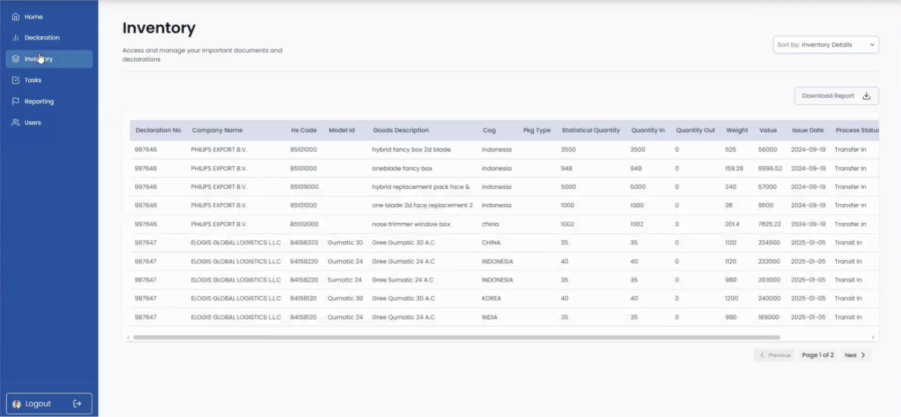901x417 pixels.
Task: Sort by Declaration No column header
Action: tap(158, 130)
